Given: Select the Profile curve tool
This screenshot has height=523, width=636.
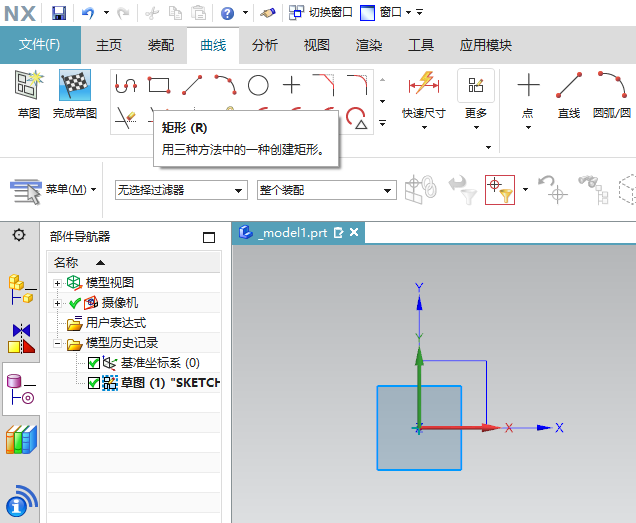Looking at the screenshot, I should pos(126,84).
